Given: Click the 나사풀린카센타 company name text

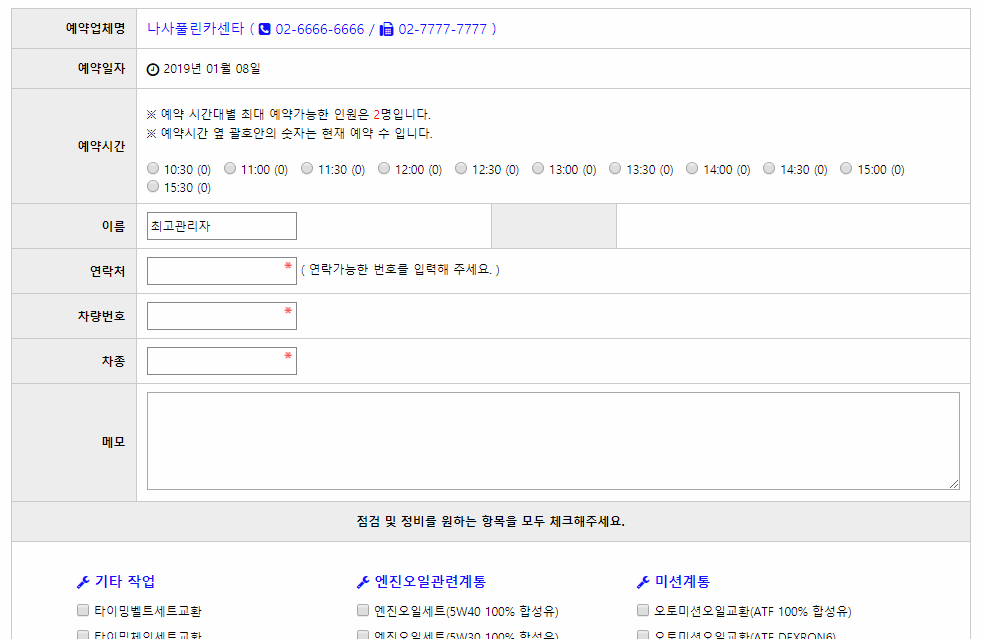Looking at the screenshot, I should coord(195,29).
